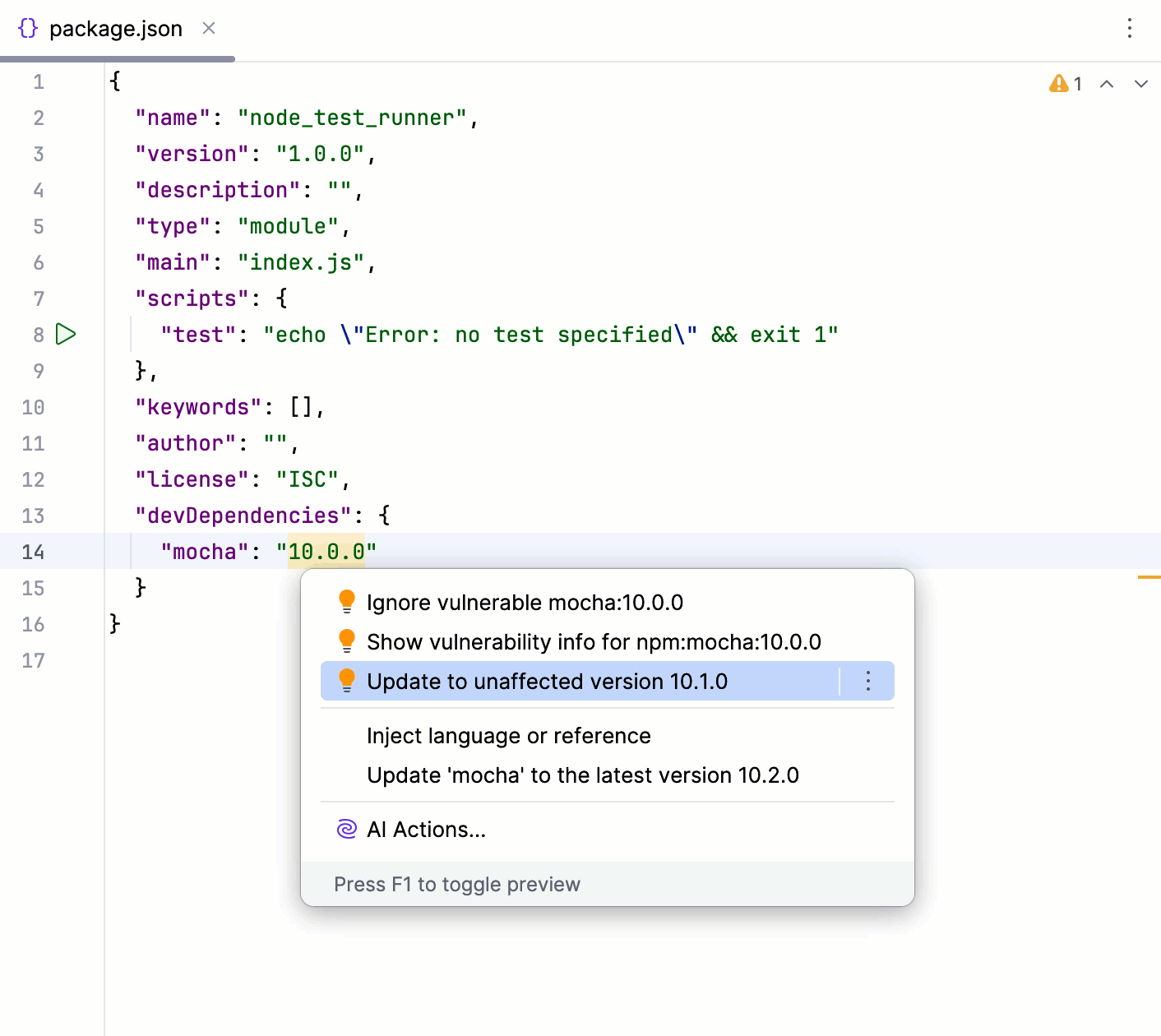
Task: Click the lightbulb beside 'Update to unaffected version'
Action: [346, 681]
